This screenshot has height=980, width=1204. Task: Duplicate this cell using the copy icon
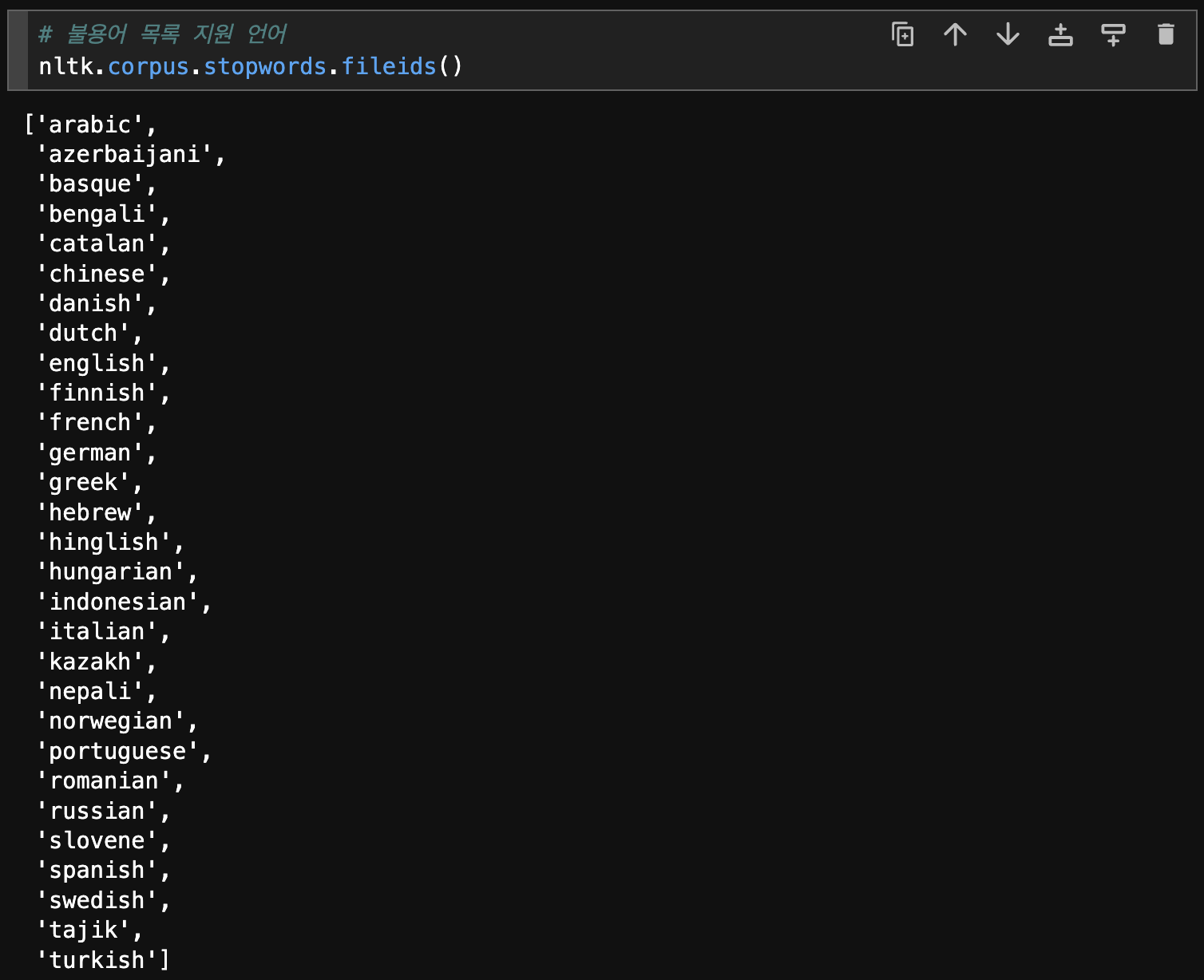click(x=902, y=34)
